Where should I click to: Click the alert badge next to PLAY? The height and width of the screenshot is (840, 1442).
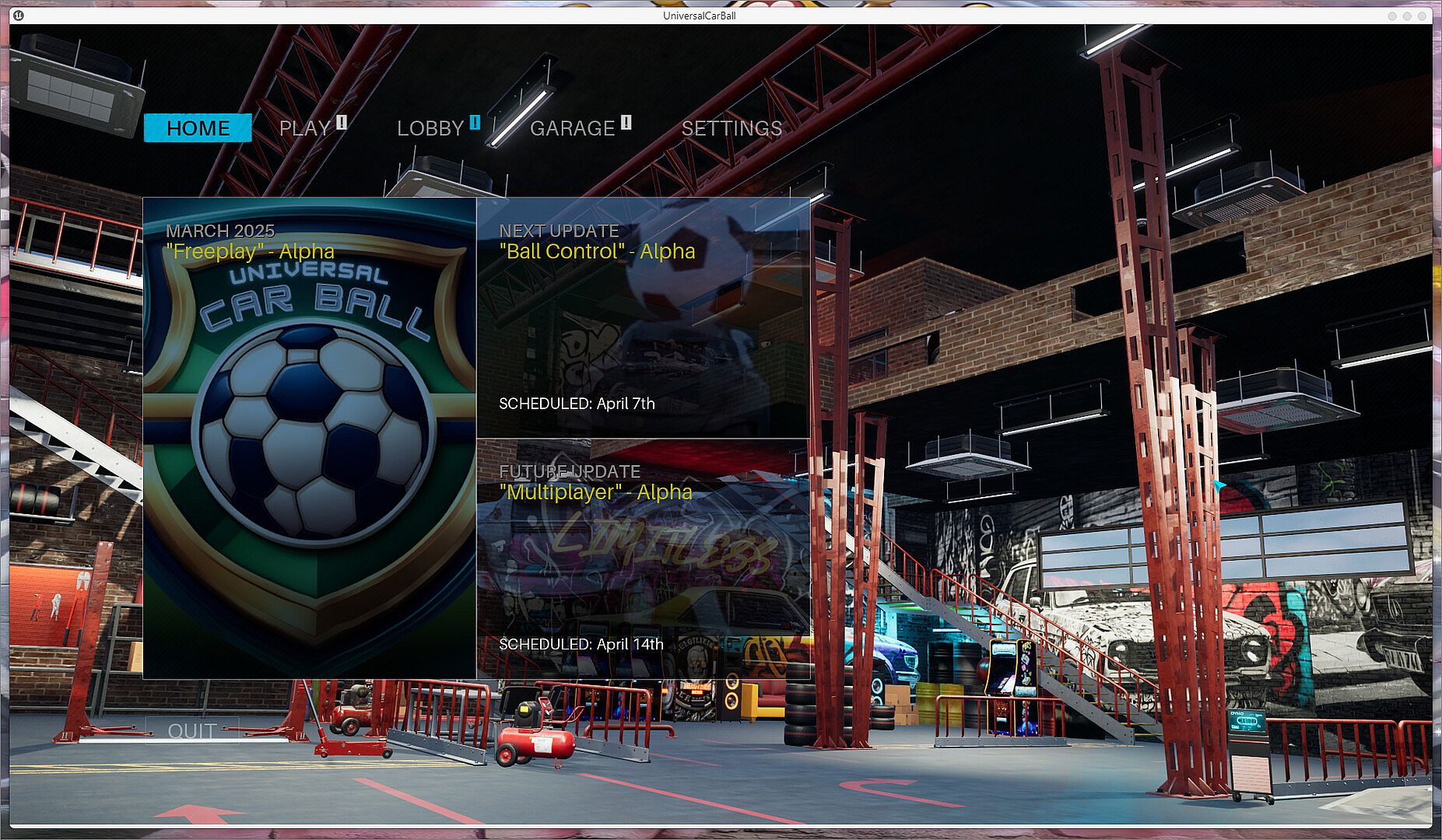pyautogui.click(x=341, y=122)
